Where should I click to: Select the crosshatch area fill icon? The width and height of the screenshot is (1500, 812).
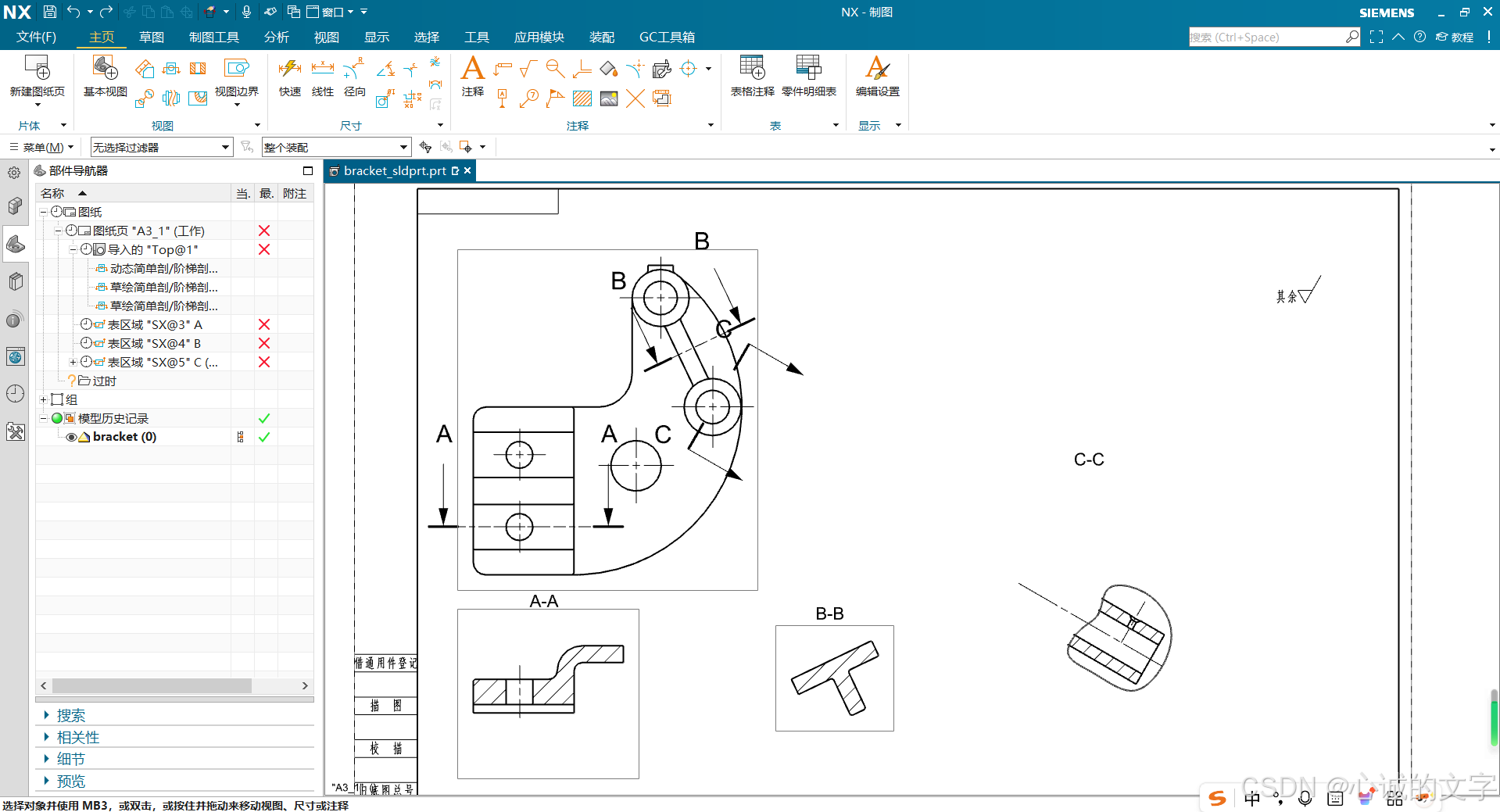pos(582,98)
